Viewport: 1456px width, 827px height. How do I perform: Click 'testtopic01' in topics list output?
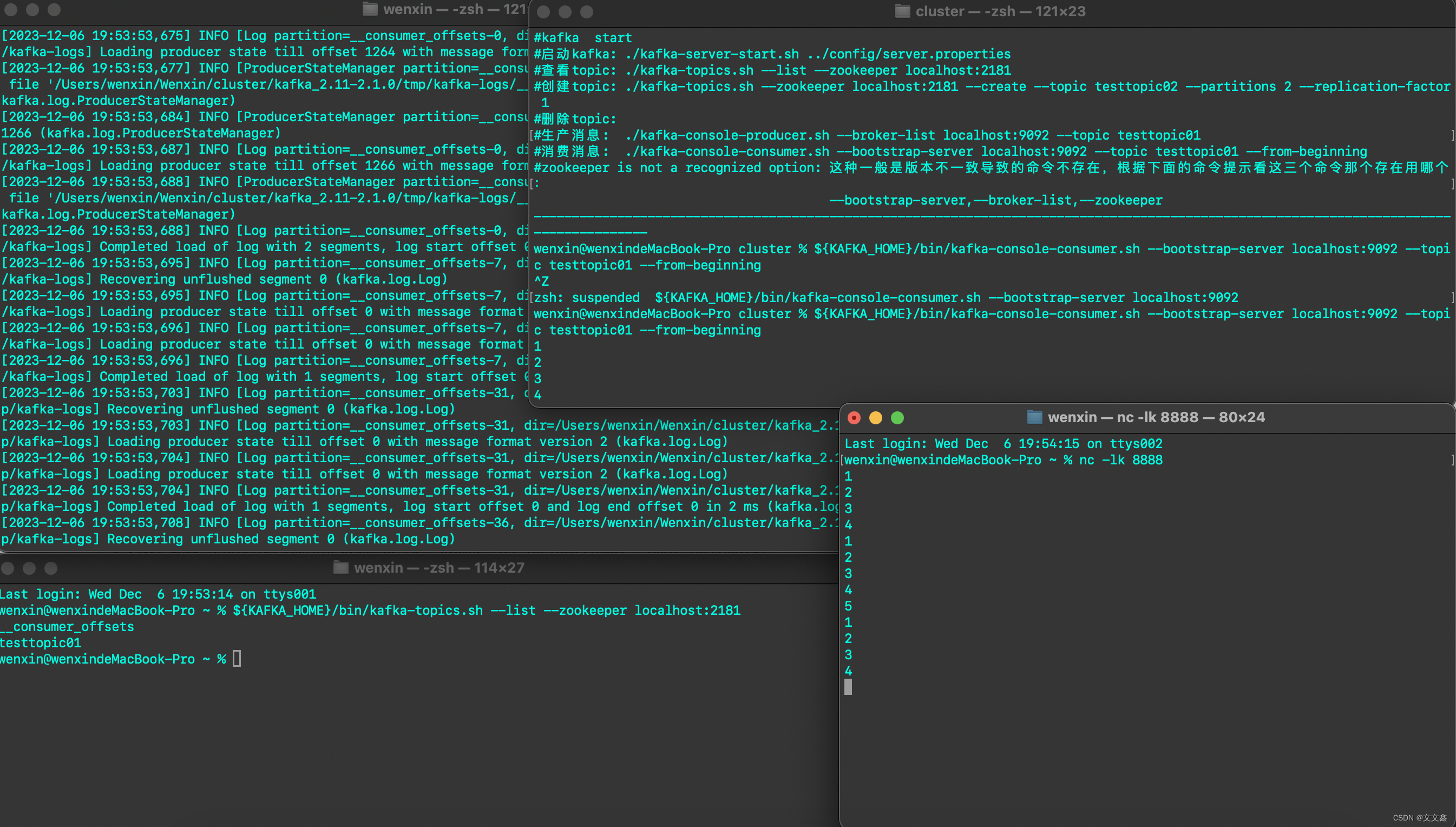tap(41, 643)
